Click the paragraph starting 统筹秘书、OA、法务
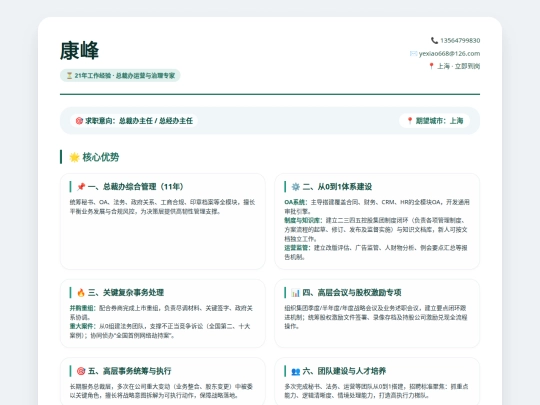The height and width of the screenshot is (405, 540). pyautogui.click(x=163, y=207)
